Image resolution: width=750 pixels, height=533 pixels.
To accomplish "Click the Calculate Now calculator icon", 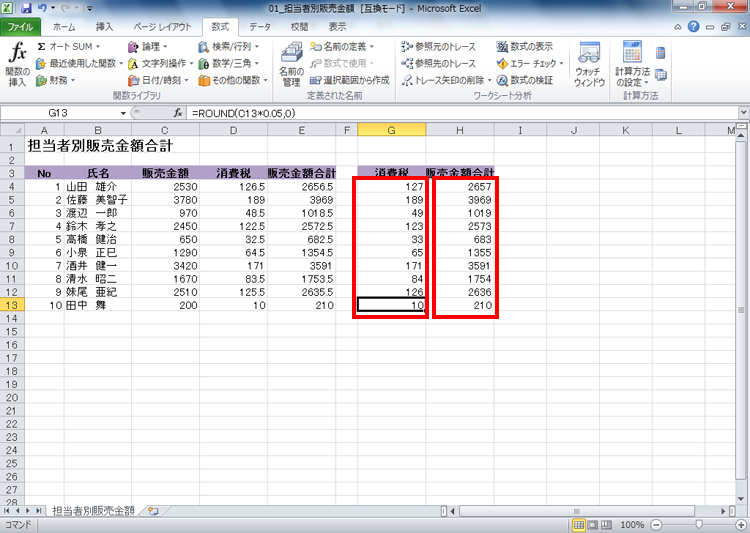I will pos(661,53).
